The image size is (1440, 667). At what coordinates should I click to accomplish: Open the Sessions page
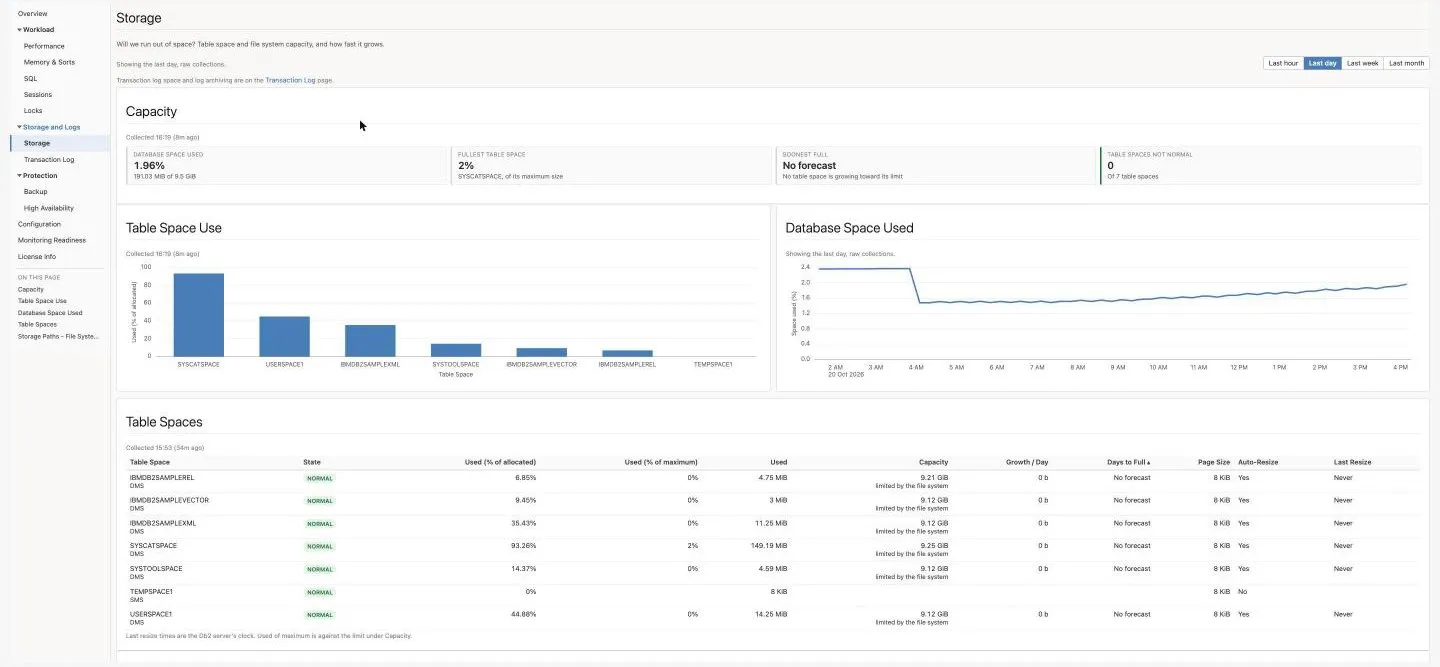[x=38, y=94]
